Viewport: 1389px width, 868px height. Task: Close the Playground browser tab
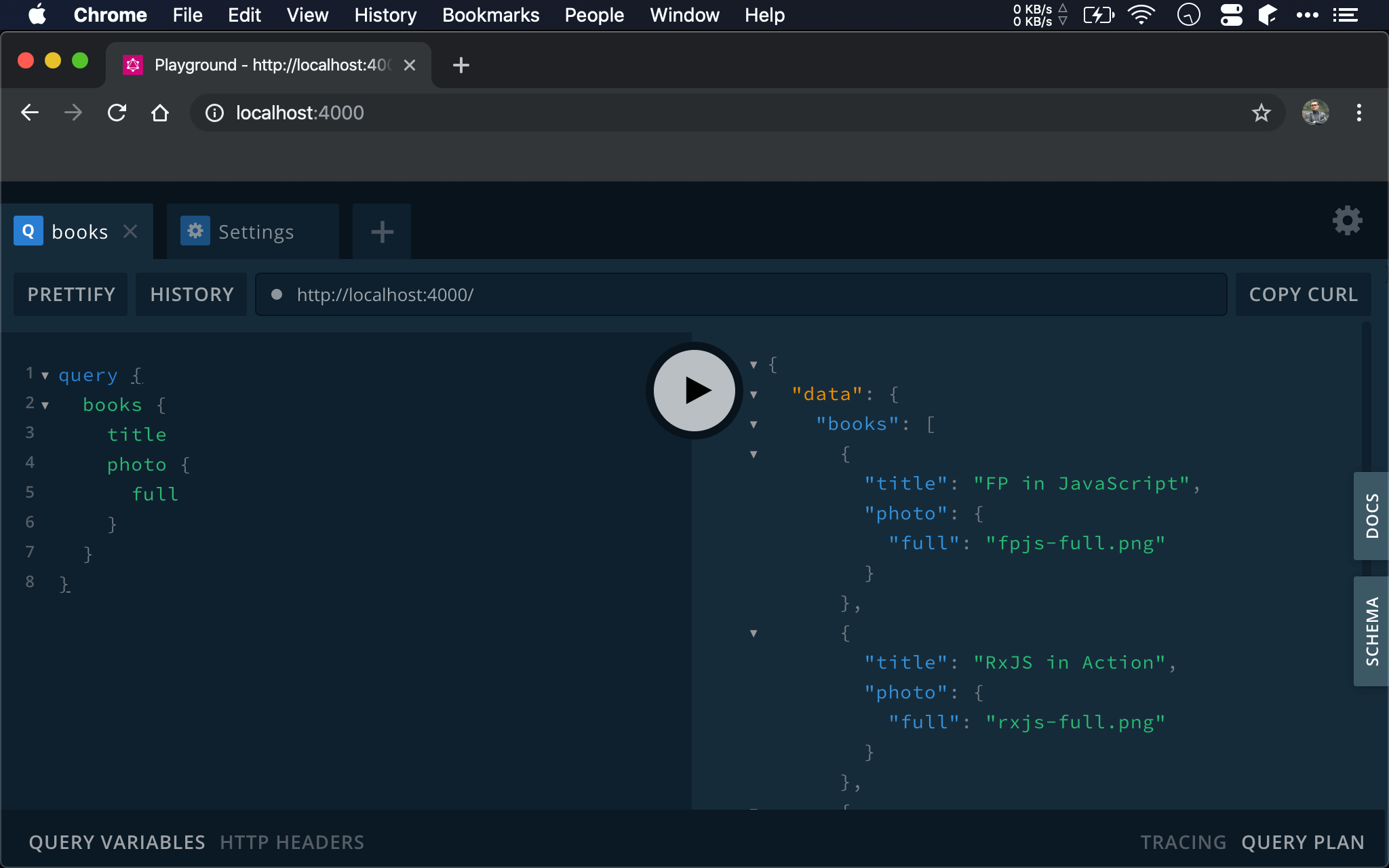(410, 65)
